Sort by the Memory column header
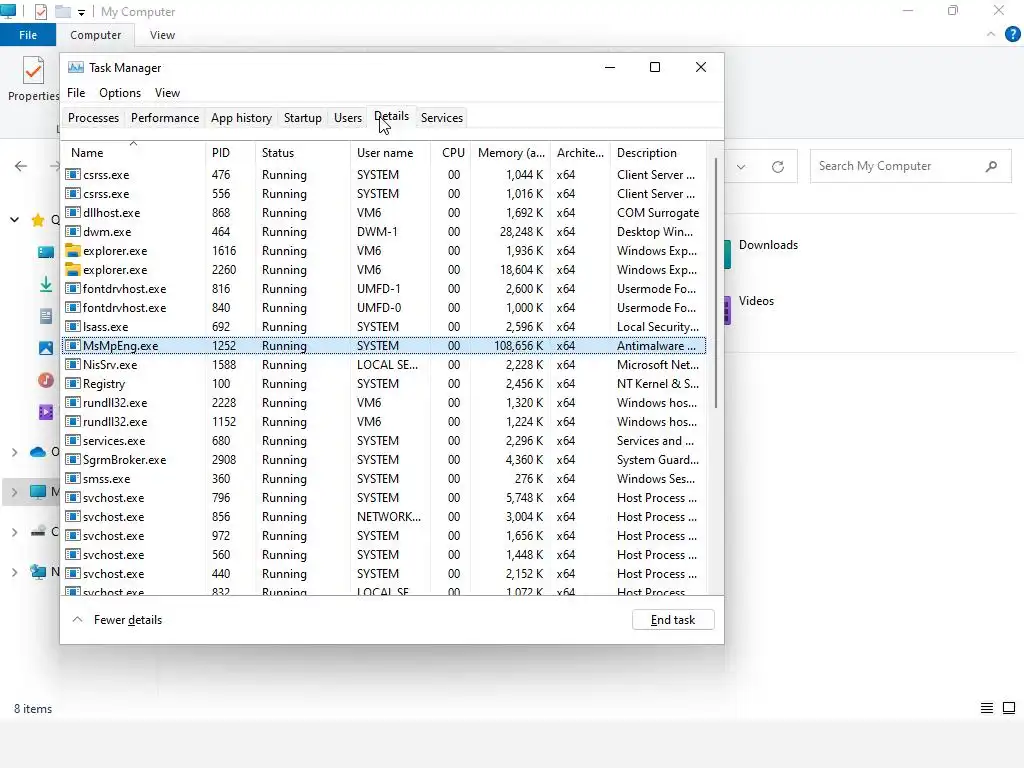This screenshot has width=1024, height=768. point(511,153)
